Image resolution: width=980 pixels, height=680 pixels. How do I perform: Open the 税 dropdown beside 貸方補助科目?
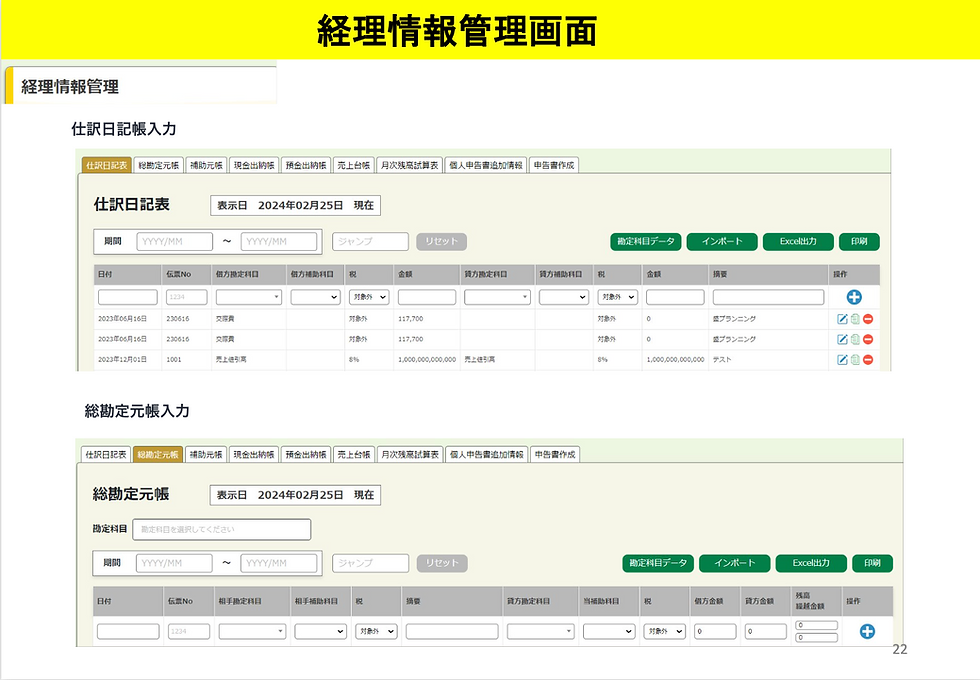tap(618, 297)
